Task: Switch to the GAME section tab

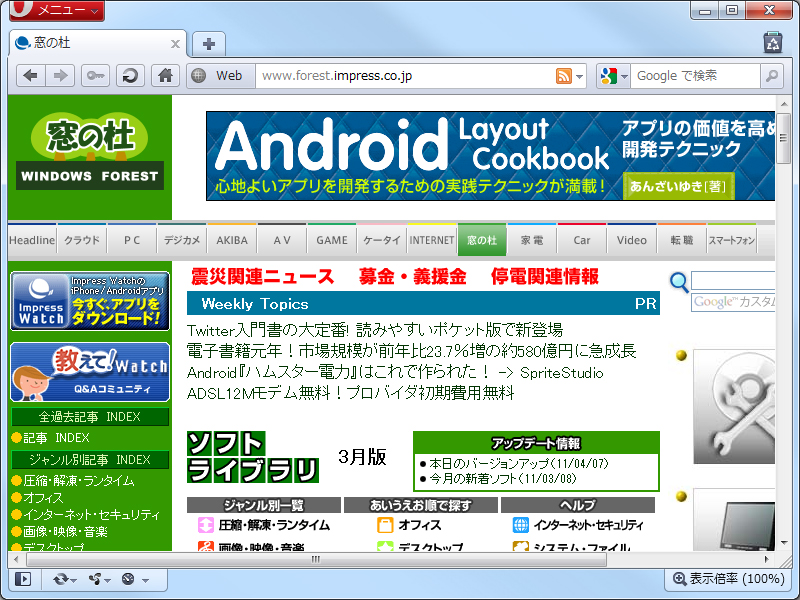Action: [x=331, y=240]
